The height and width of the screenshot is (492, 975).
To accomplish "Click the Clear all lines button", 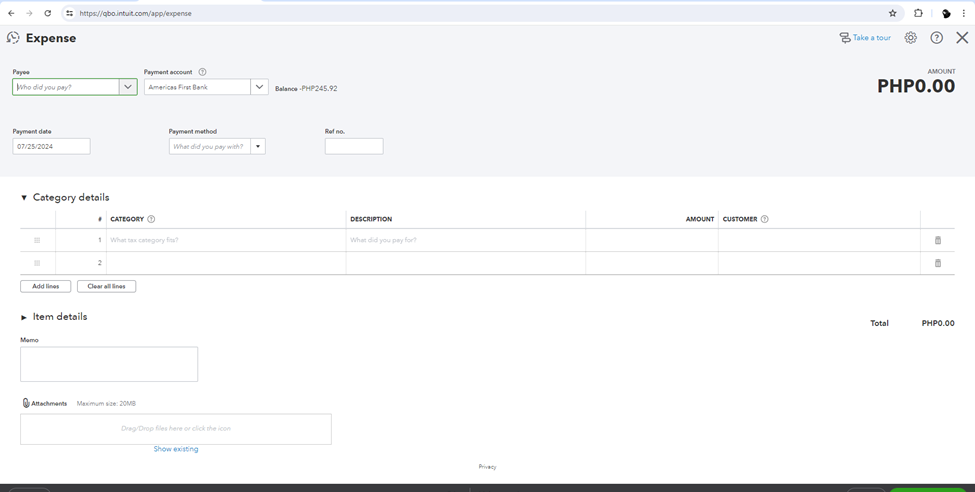I will tap(106, 286).
